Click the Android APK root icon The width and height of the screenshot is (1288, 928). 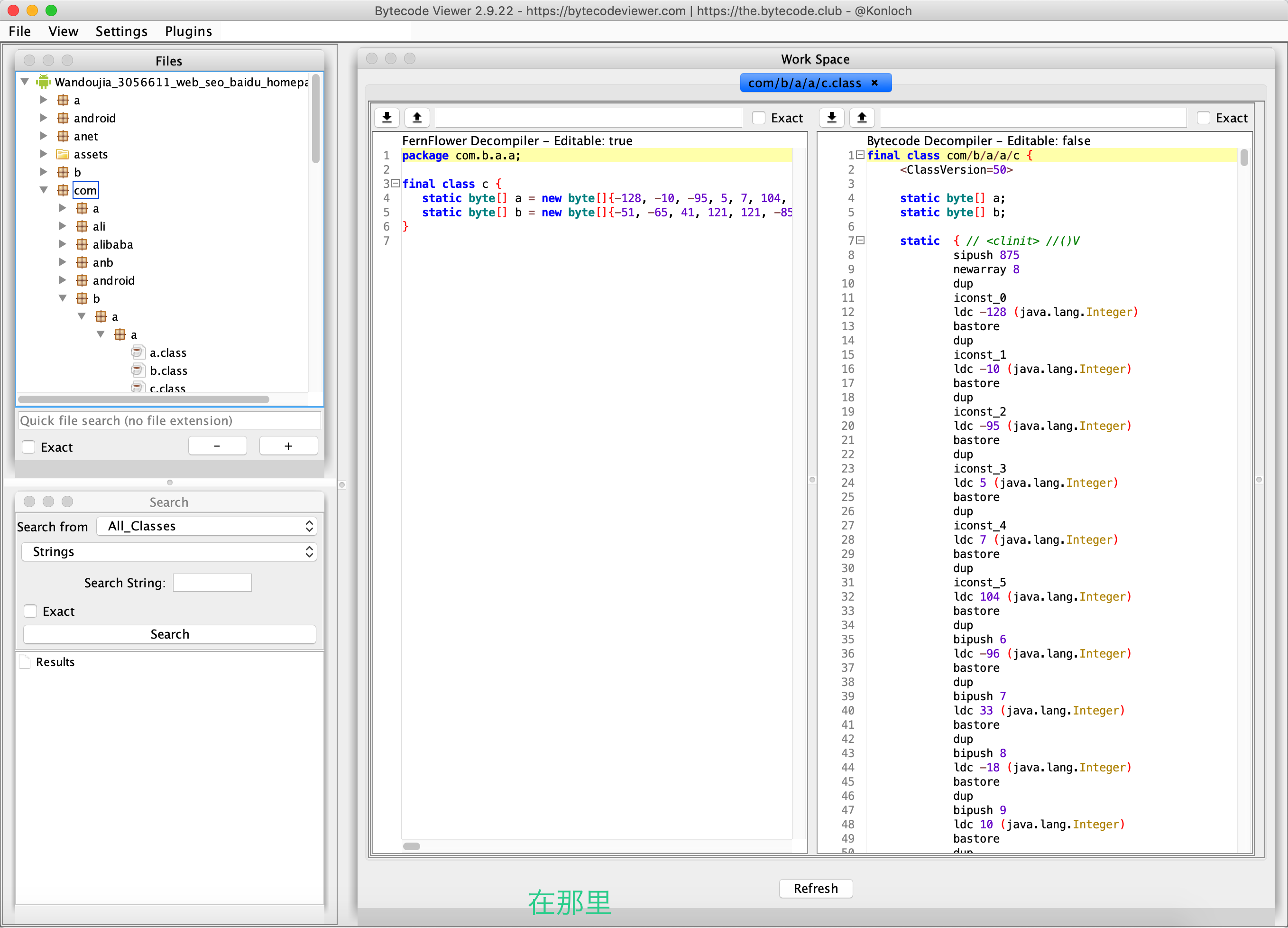(x=43, y=82)
